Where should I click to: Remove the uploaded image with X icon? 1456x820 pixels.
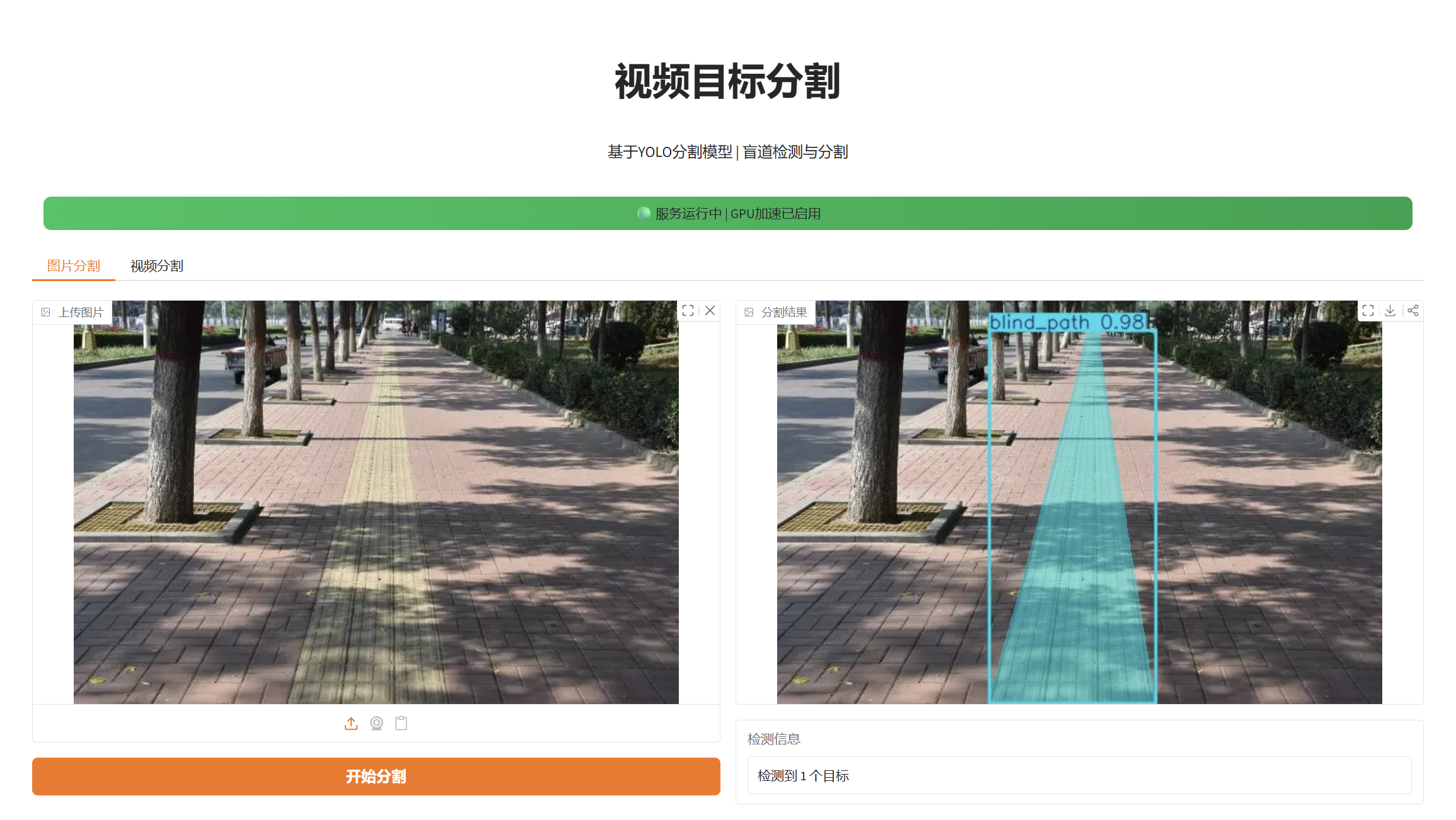point(710,311)
